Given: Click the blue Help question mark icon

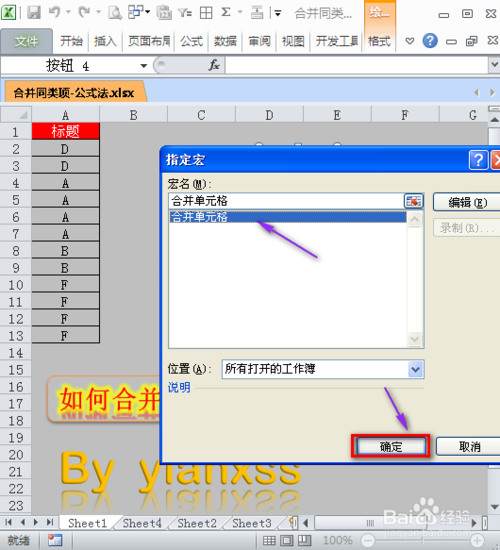Looking at the screenshot, I should tap(430, 41).
